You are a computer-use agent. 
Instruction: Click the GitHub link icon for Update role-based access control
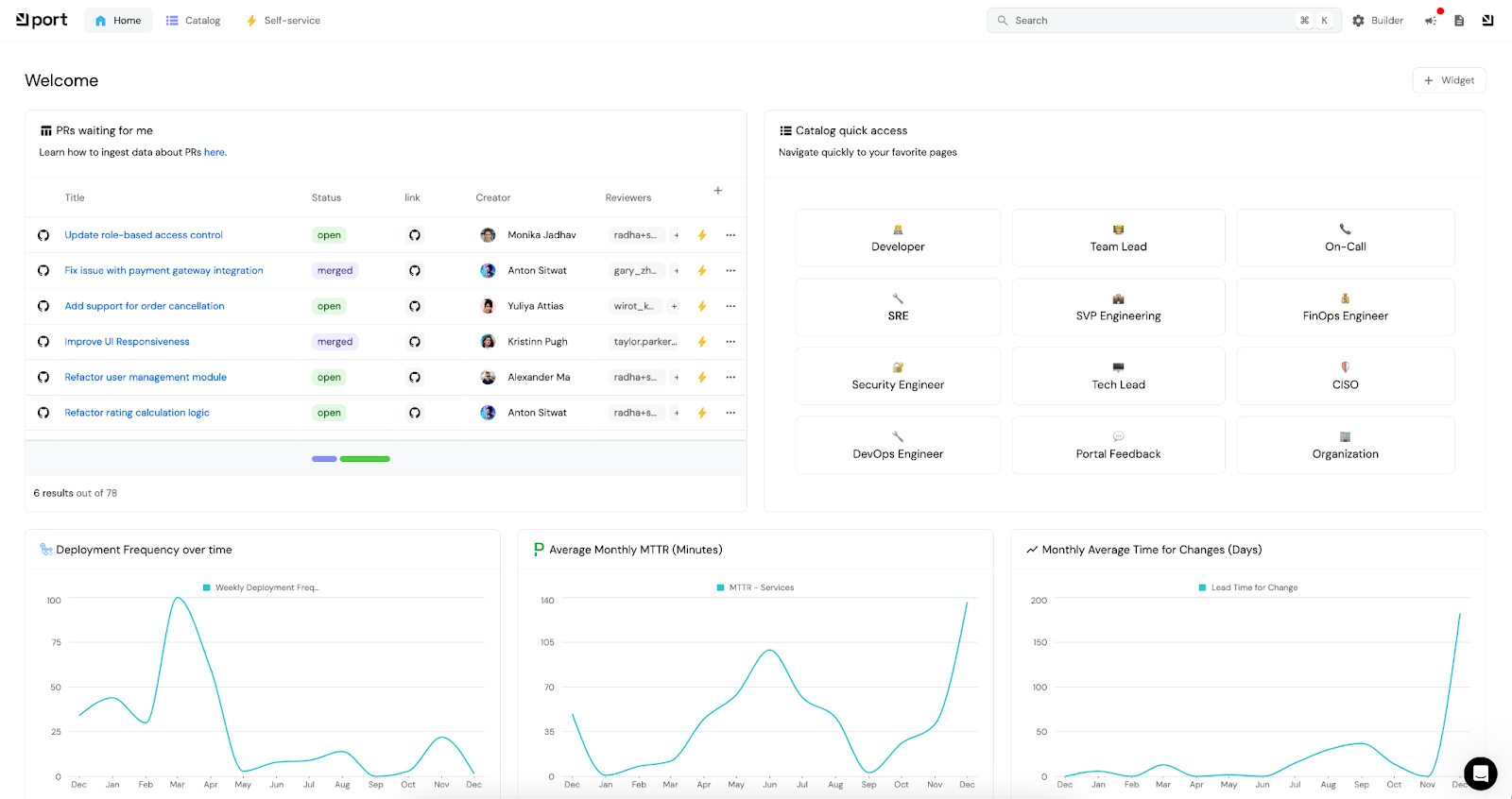tap(414, 235)
